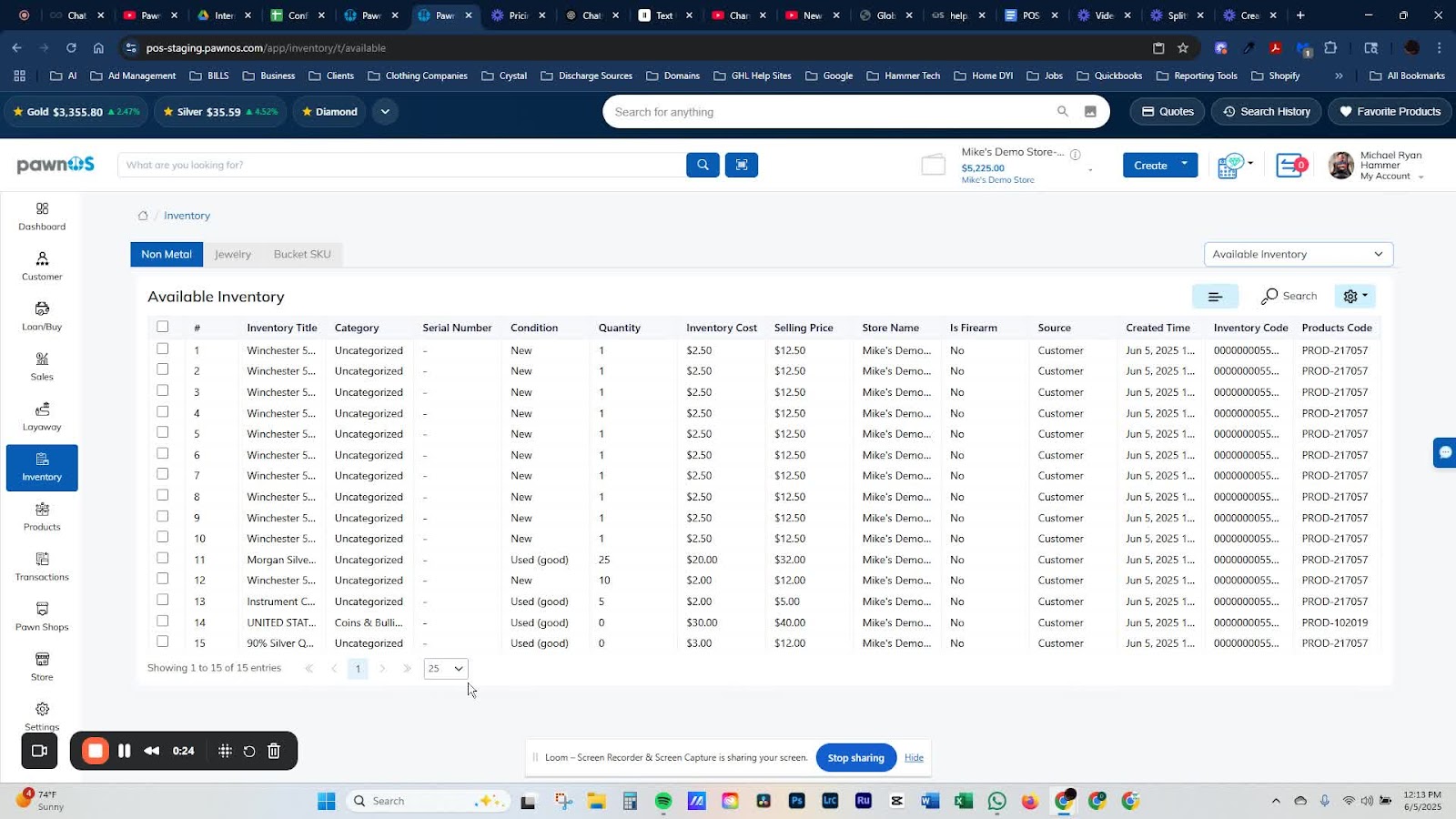Click the 'What are you looking for?' field

click(401, 165)
